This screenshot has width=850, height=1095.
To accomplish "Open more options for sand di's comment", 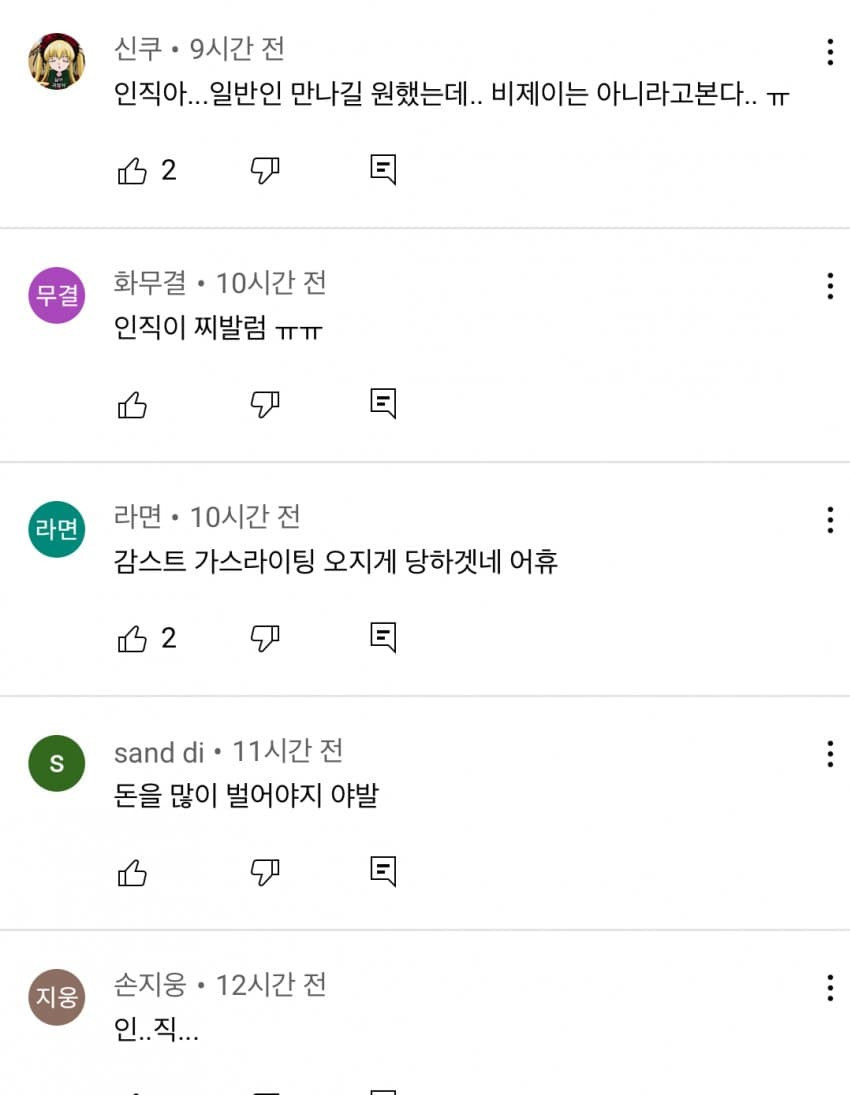I will point(830,754).
